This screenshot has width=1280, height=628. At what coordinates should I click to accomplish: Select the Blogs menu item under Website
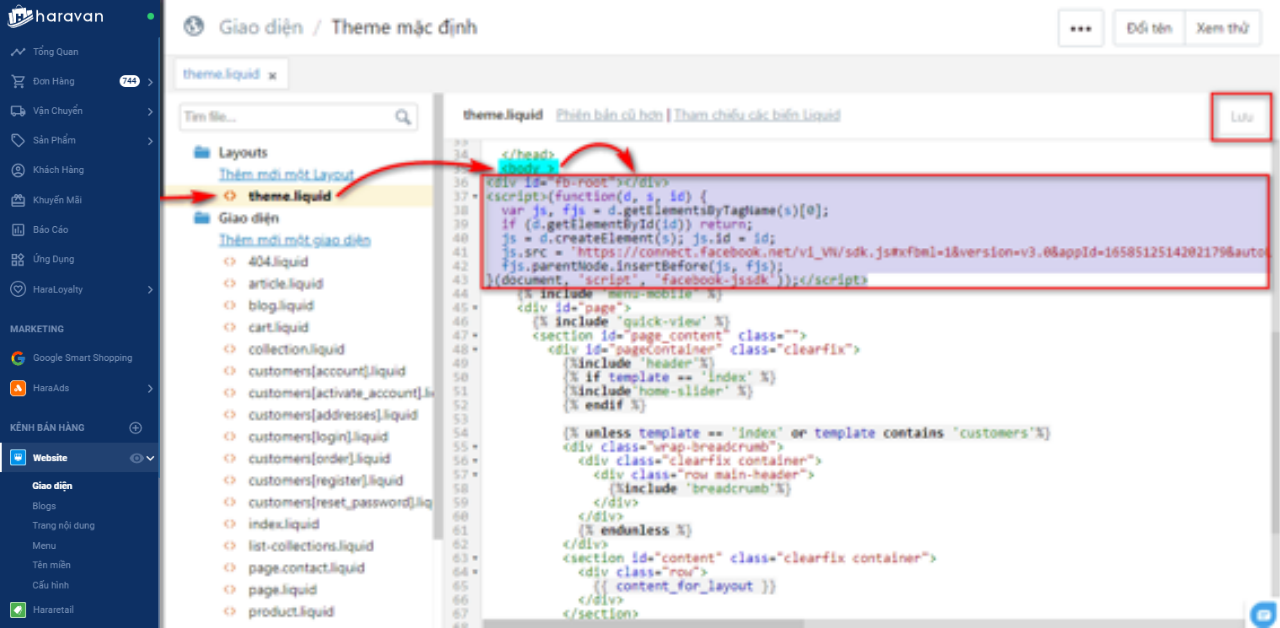[44, 506]
